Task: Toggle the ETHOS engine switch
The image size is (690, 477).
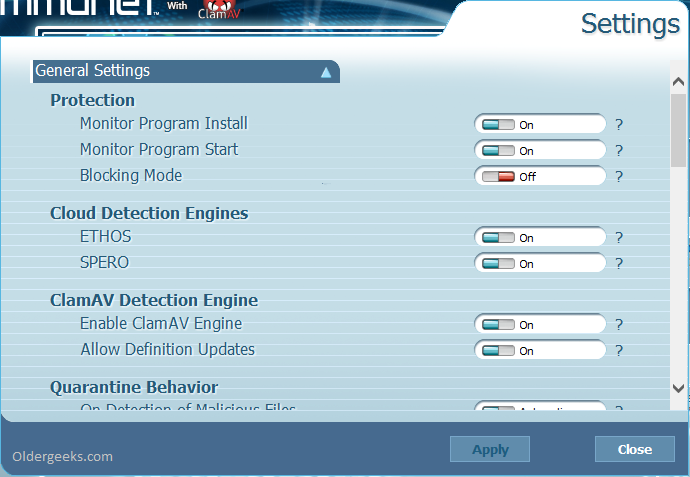Action: pyautogui.click(x=498, y=238)
